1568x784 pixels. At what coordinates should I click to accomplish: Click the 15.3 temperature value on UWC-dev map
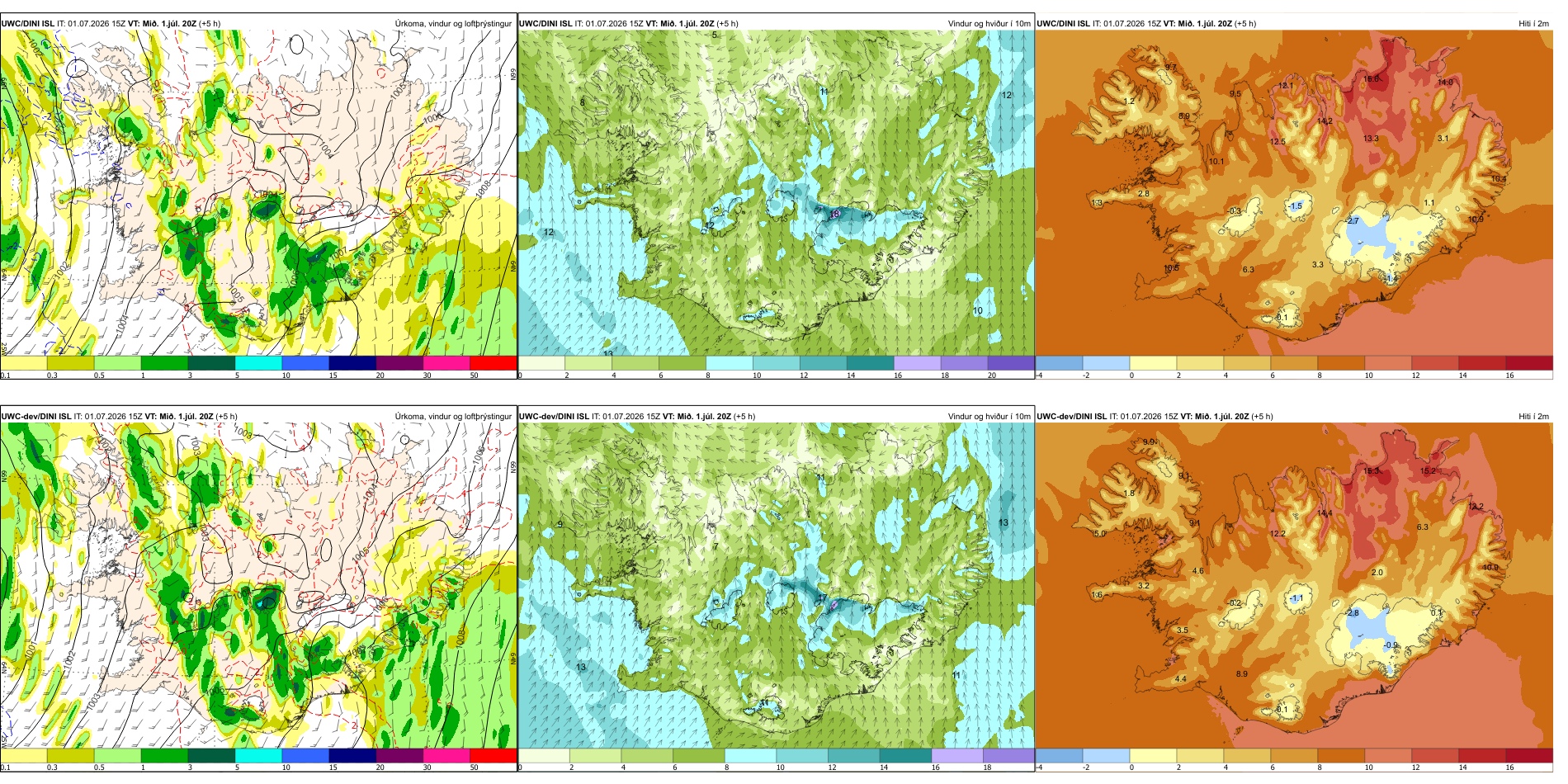point(1371,471)
